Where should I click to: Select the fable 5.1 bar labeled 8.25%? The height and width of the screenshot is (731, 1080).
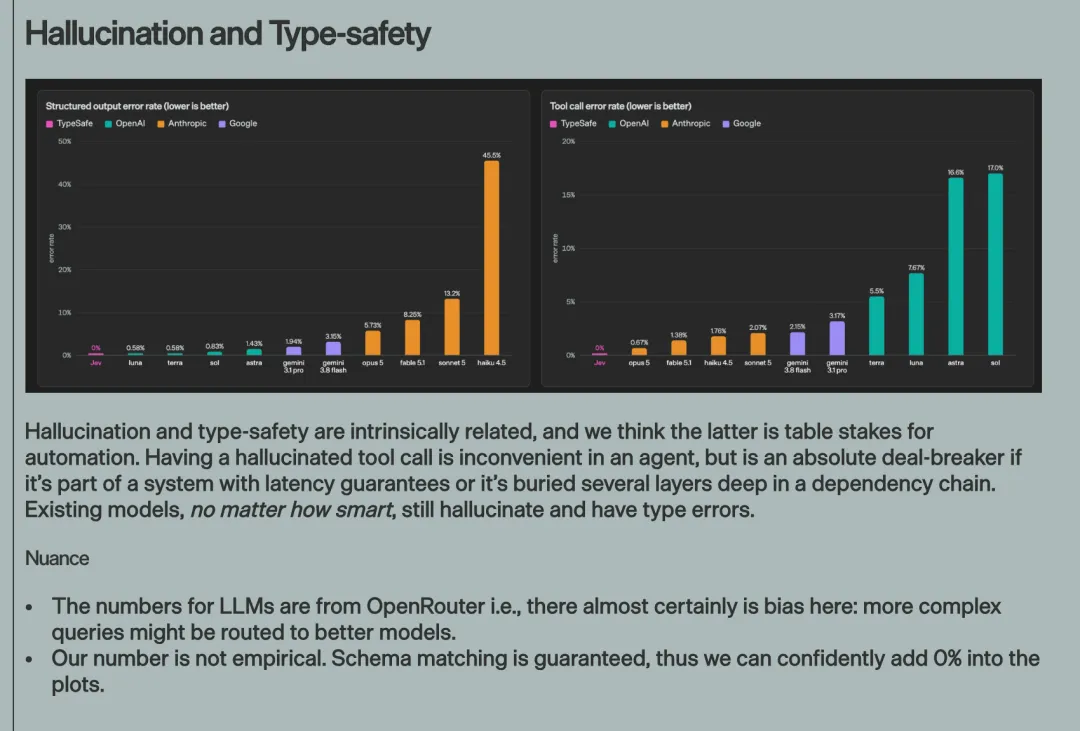click(x=412, y=338)
